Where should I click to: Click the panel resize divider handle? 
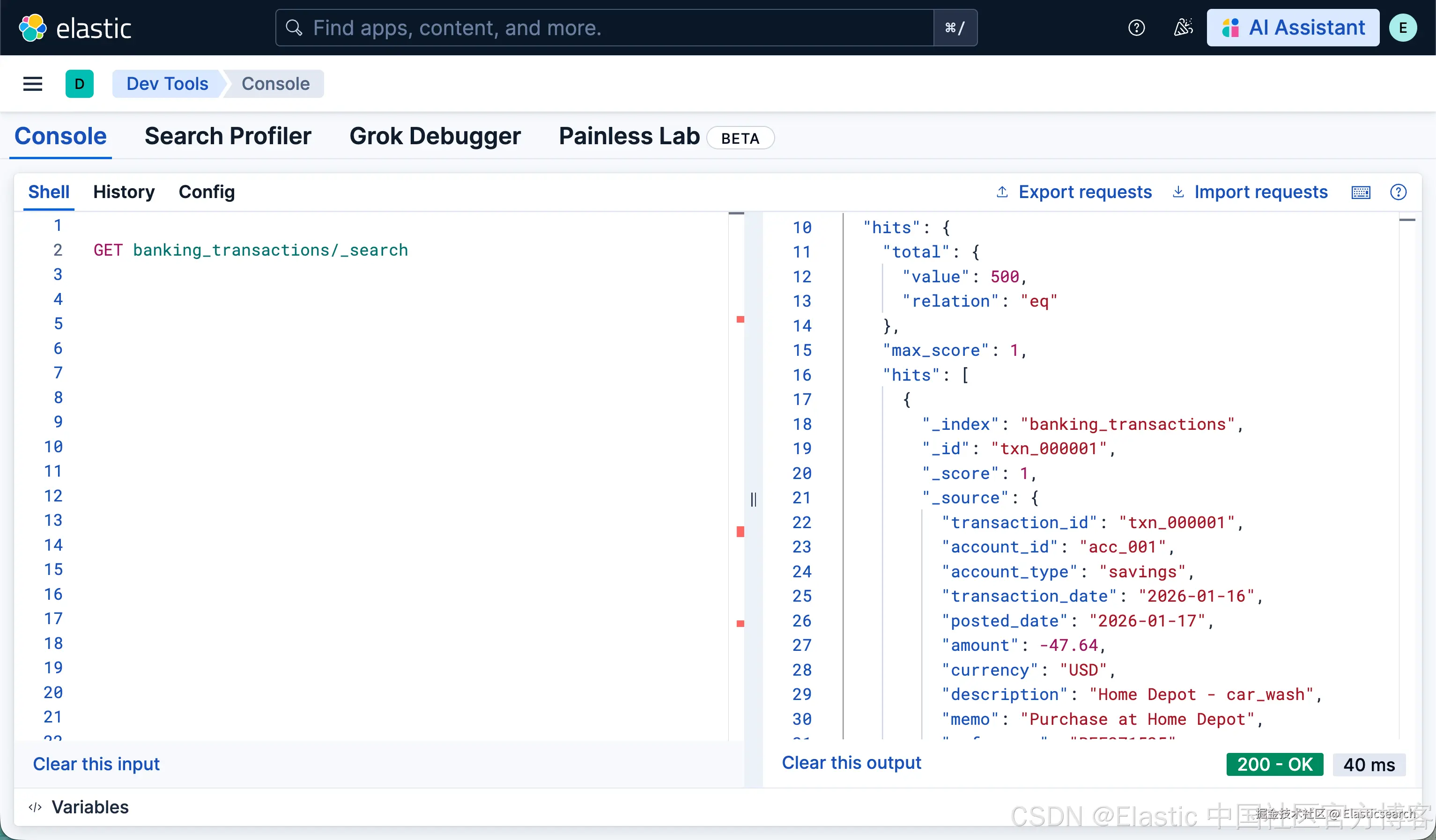pyautogui.click(x=753, y=500)
